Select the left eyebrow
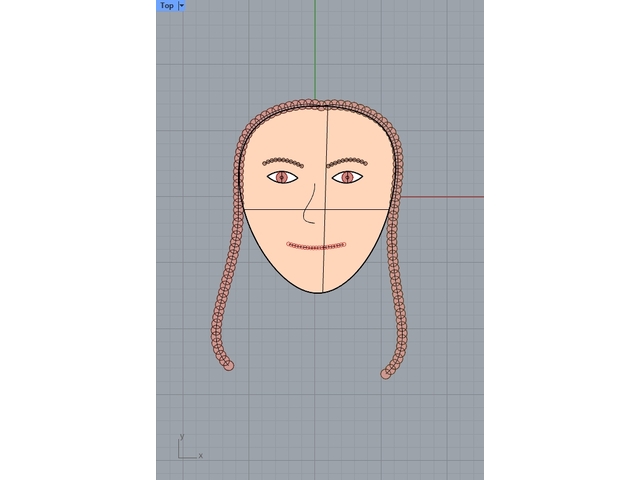Viewport: 640px width, 480px height. click(283, 160)
